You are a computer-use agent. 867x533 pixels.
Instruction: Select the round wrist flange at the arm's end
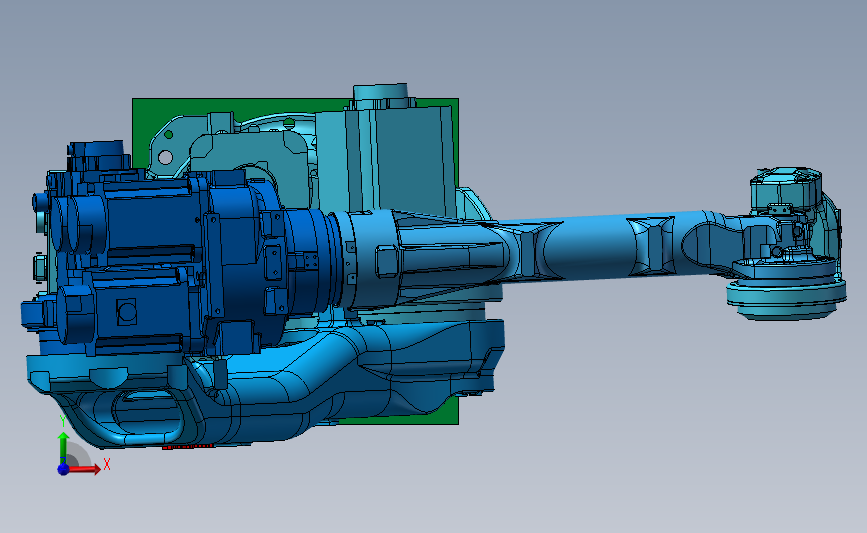(x=786, y=298)
